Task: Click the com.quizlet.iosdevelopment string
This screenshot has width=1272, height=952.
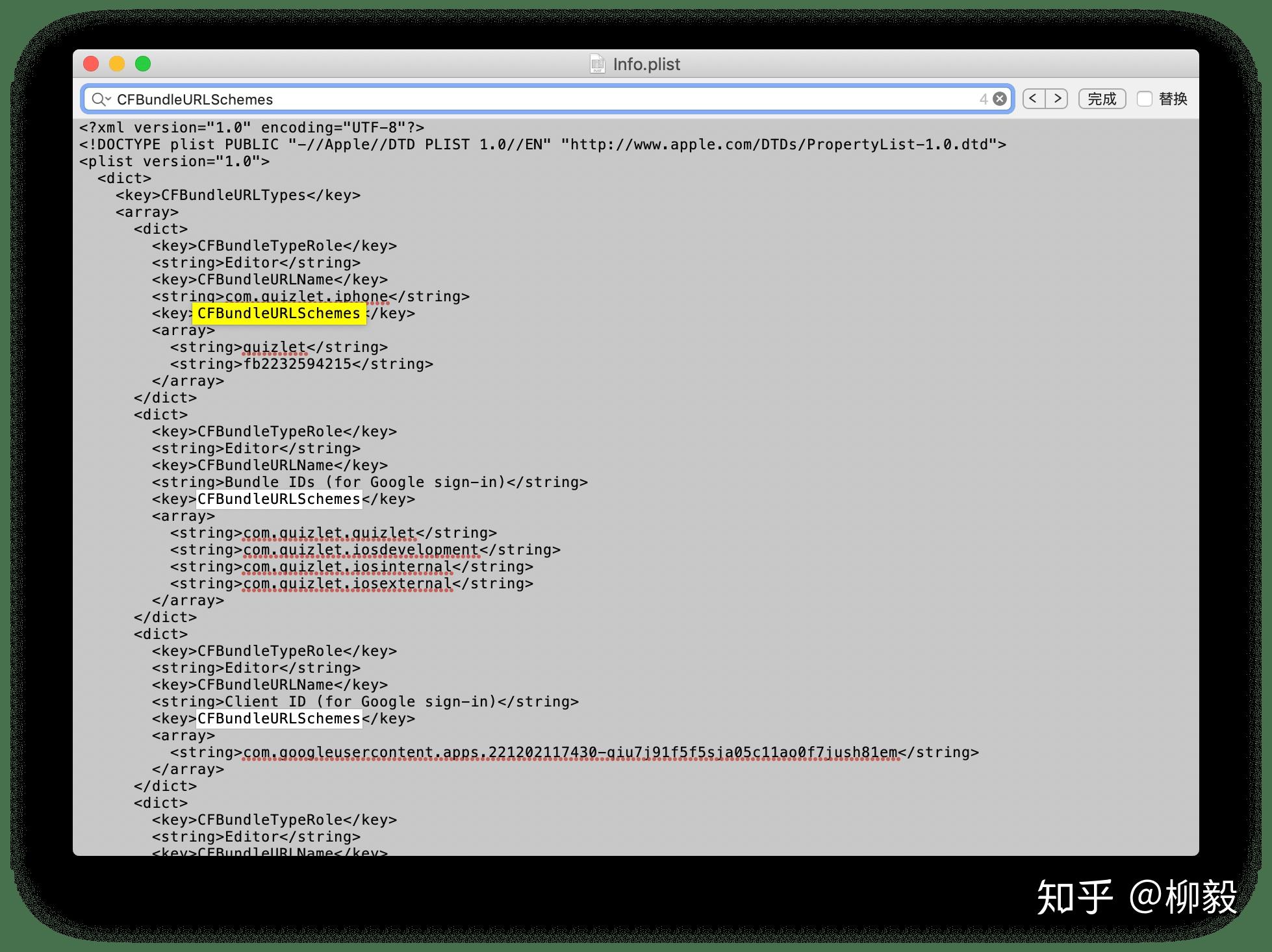Action: pos(361,549)
